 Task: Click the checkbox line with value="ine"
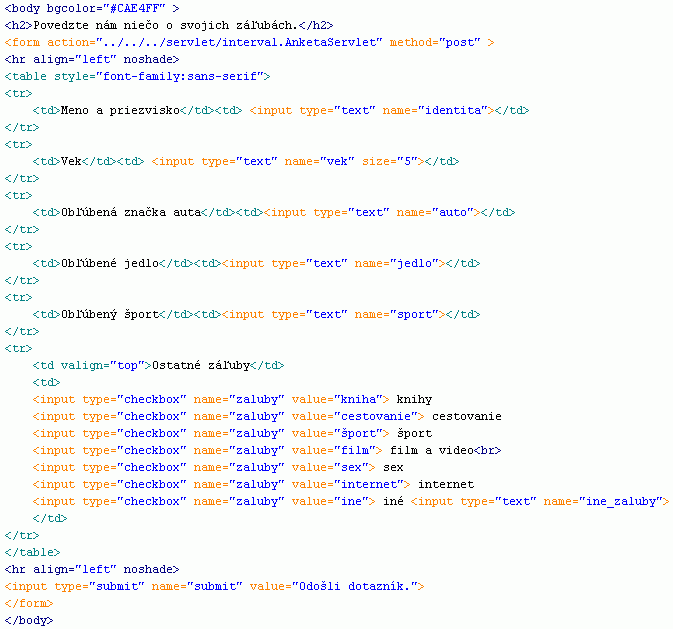351,501
